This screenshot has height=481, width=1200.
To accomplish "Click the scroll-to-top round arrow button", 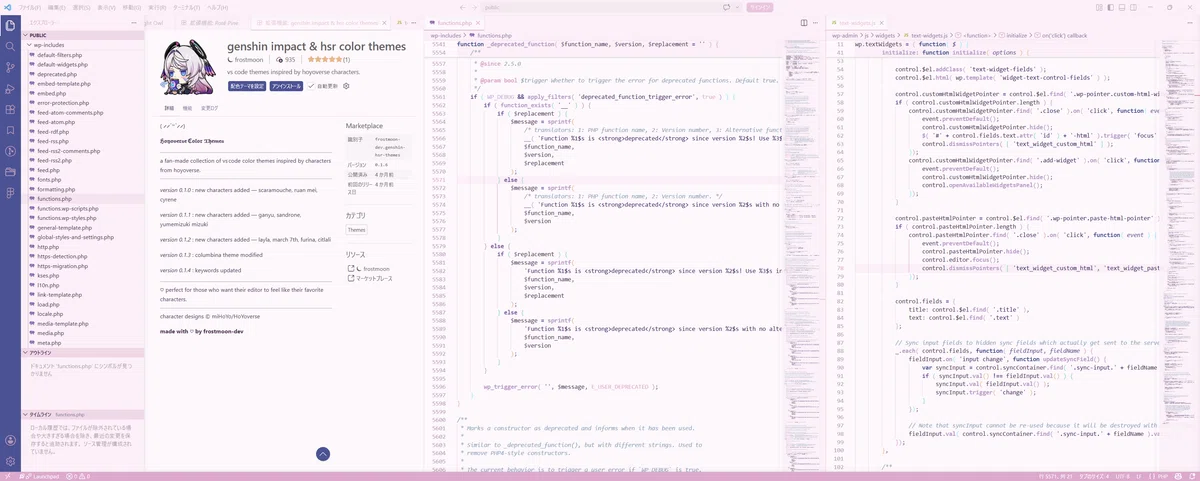I will click(323, 454).
